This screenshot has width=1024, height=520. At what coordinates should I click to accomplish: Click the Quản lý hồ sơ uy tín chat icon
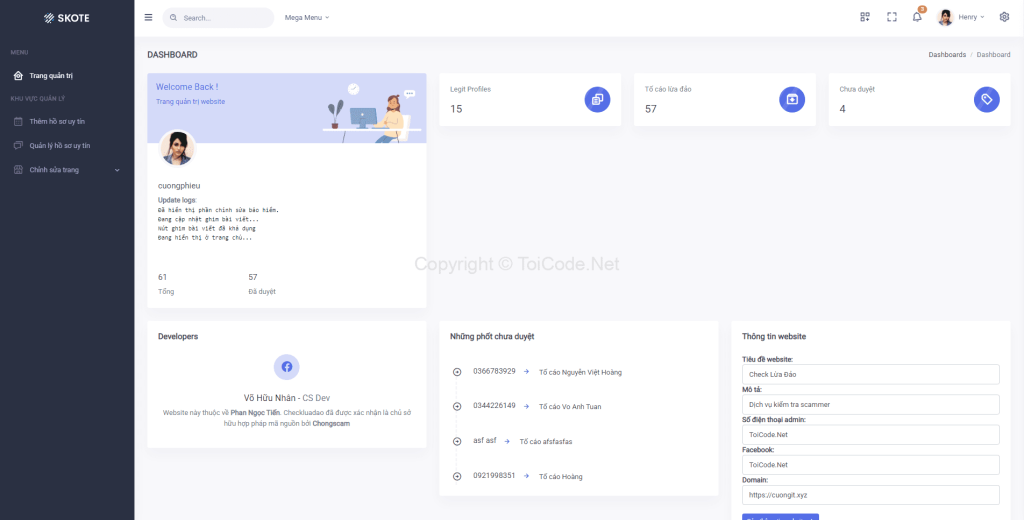click(18, 146)
